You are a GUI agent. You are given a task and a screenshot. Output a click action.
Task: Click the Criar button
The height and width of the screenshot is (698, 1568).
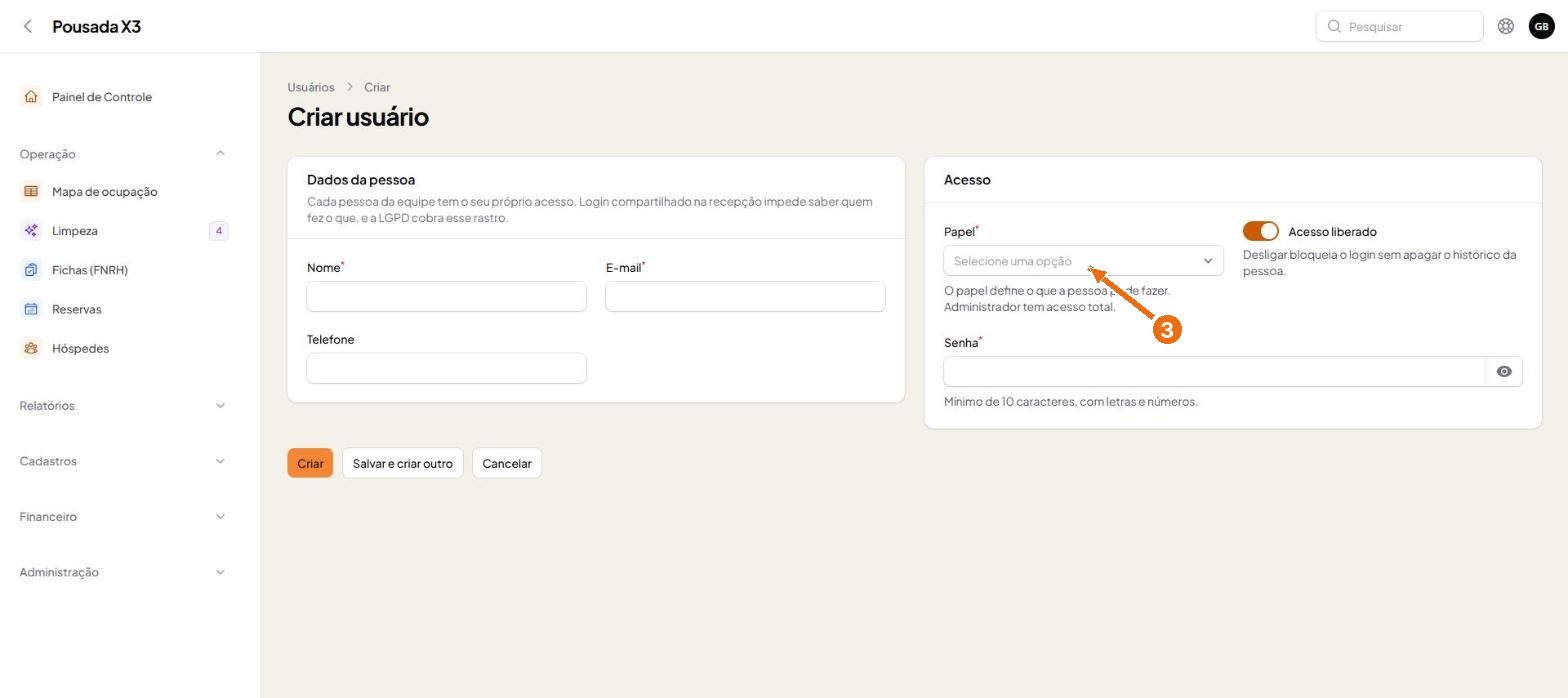pyautogui.click(x=310, y=463)
